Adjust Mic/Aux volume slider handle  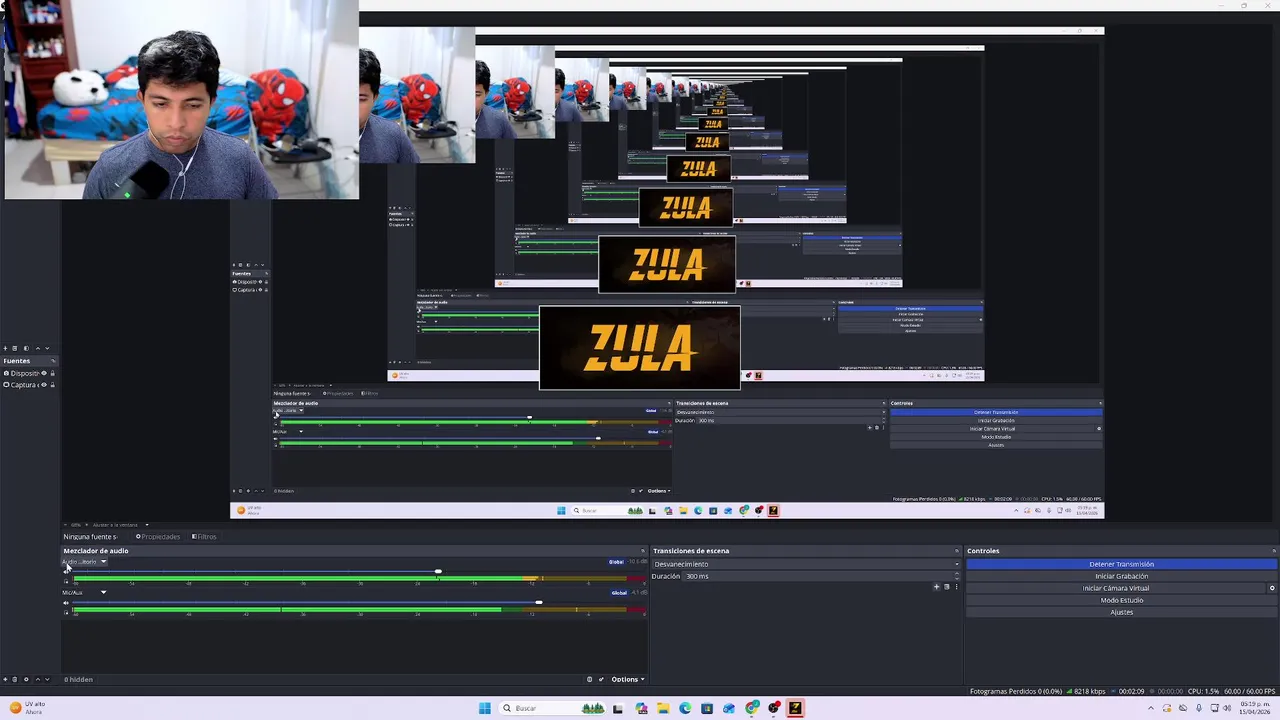539,603
